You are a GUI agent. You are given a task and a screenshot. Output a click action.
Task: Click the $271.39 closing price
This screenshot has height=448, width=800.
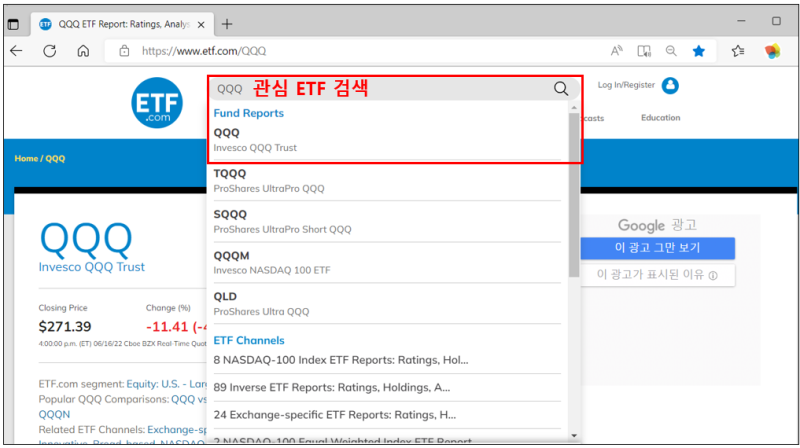click(65, 327)
